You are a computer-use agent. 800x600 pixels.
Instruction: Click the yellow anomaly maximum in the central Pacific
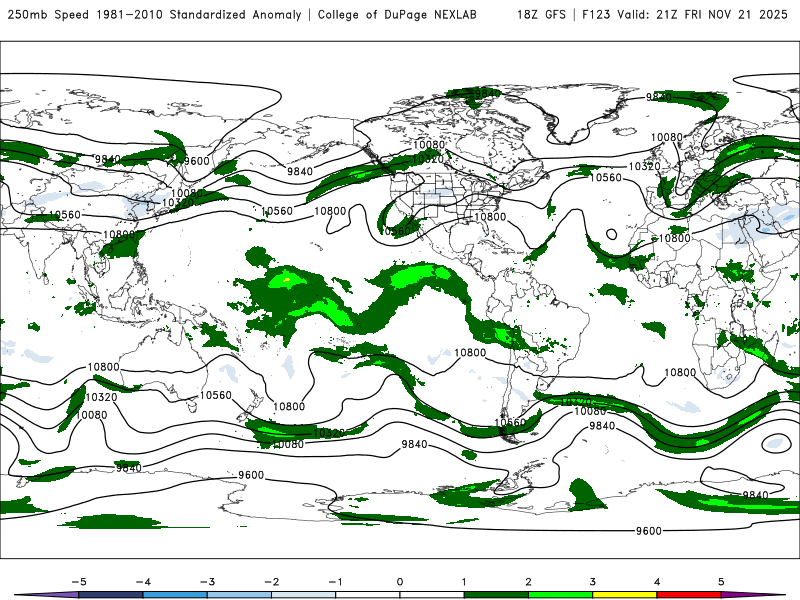[x=286, y=280]
